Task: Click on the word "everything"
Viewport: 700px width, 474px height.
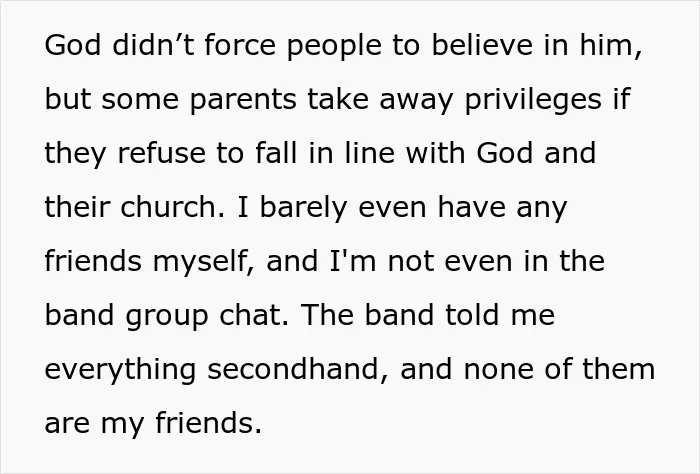Action: [x=121, y=370]
